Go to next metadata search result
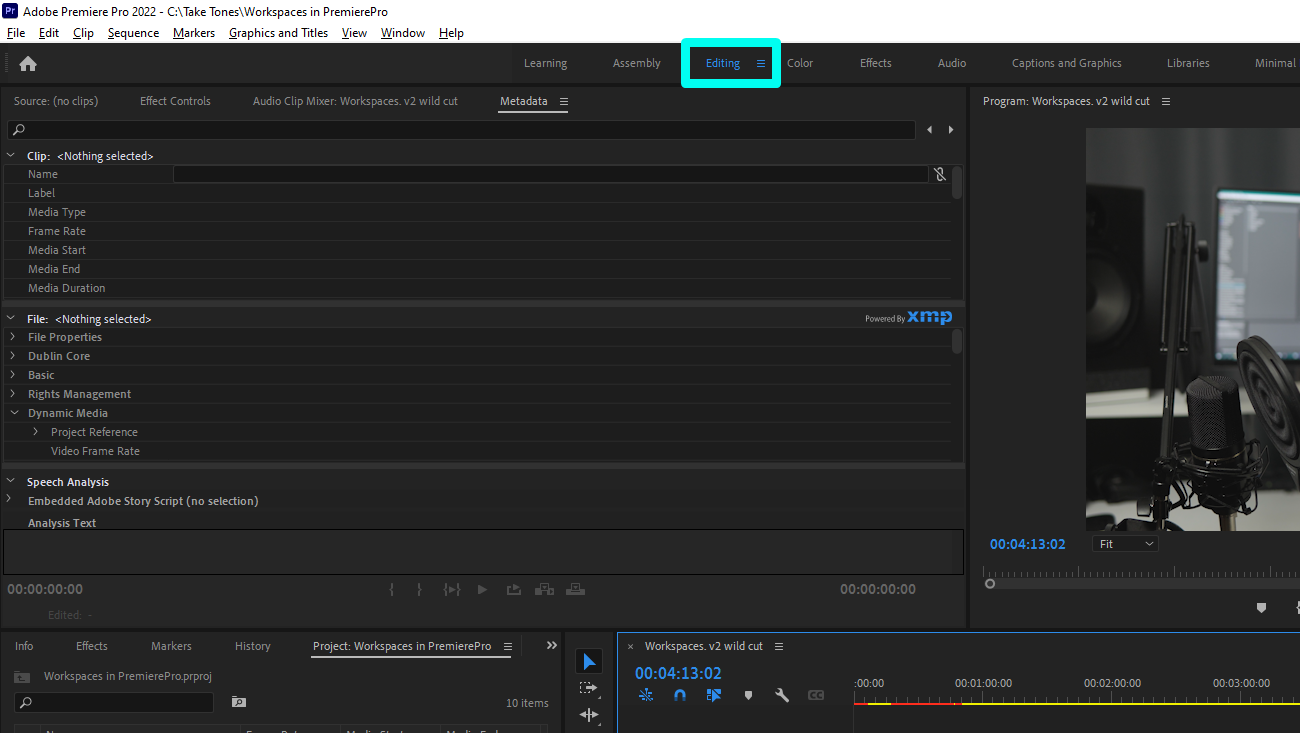Image resolution: width=1300 pixels, height=733 pixels. click(x=951, y=130)
